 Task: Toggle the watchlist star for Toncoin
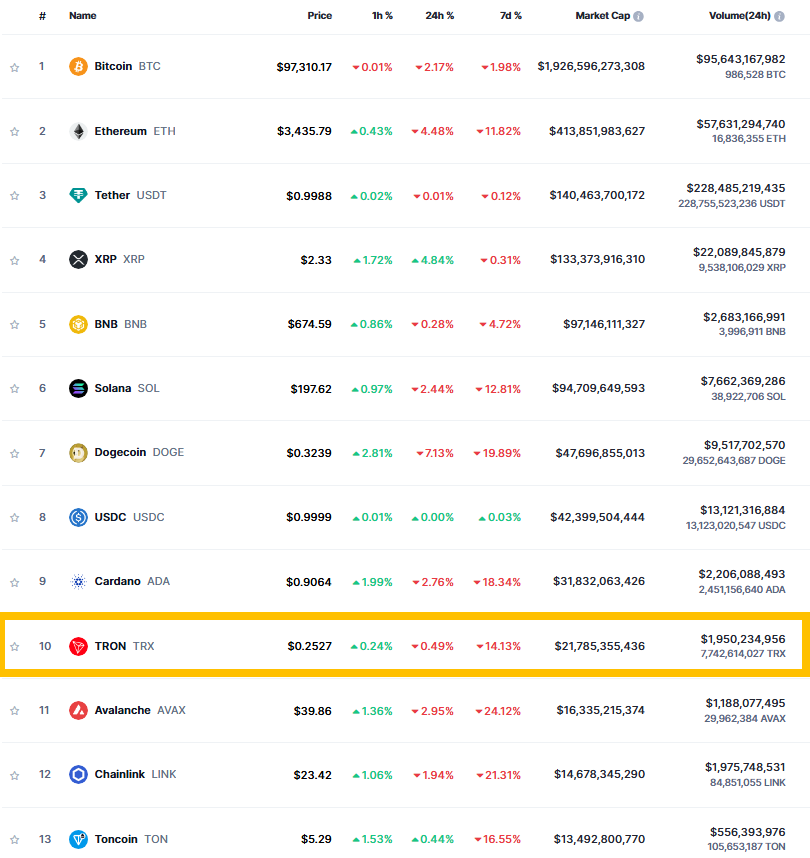15,839
